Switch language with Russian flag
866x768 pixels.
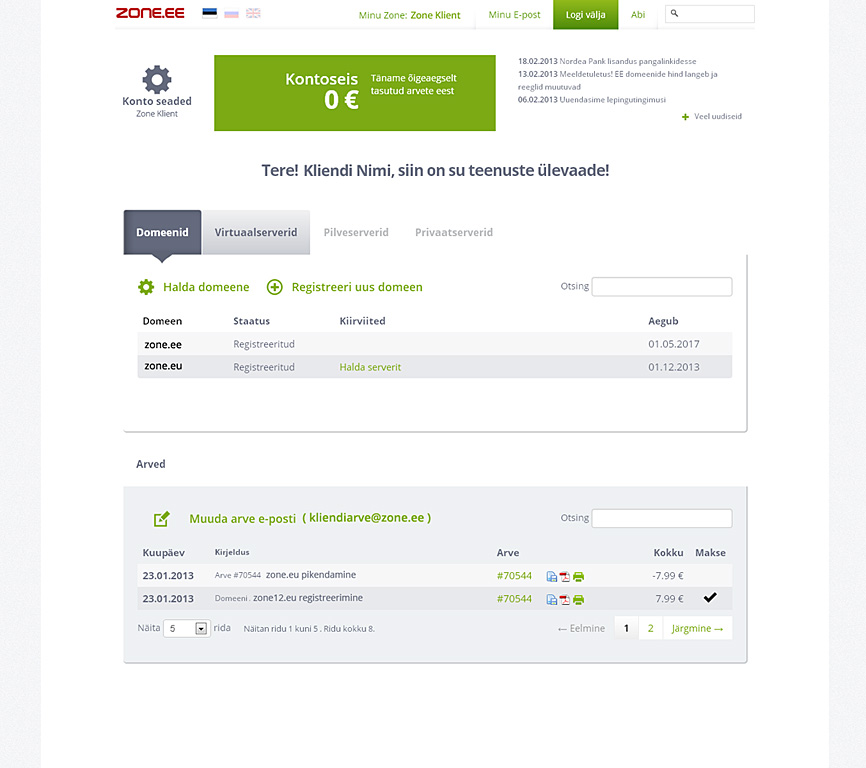click(x=231, y=13)
